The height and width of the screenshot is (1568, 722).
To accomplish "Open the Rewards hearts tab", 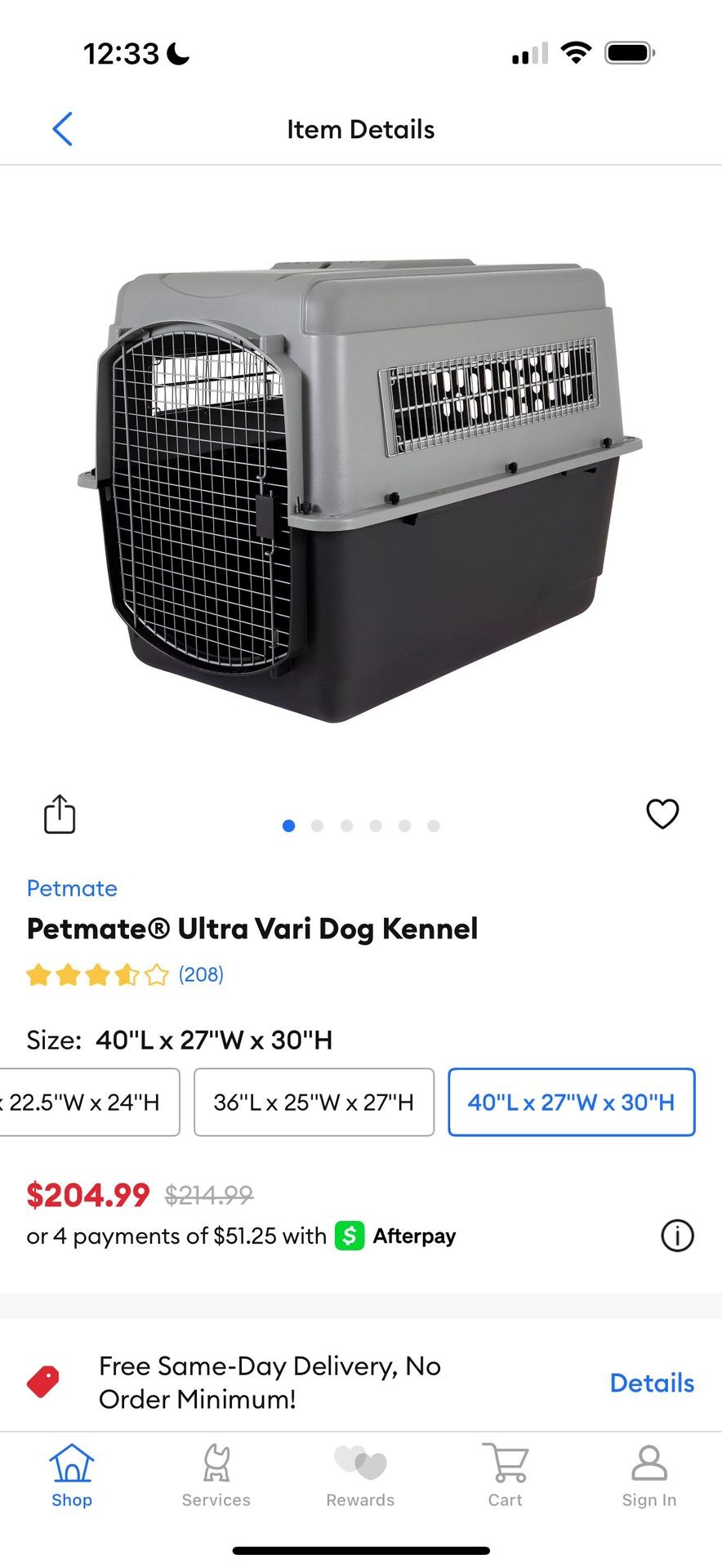I will point(360,1475).
